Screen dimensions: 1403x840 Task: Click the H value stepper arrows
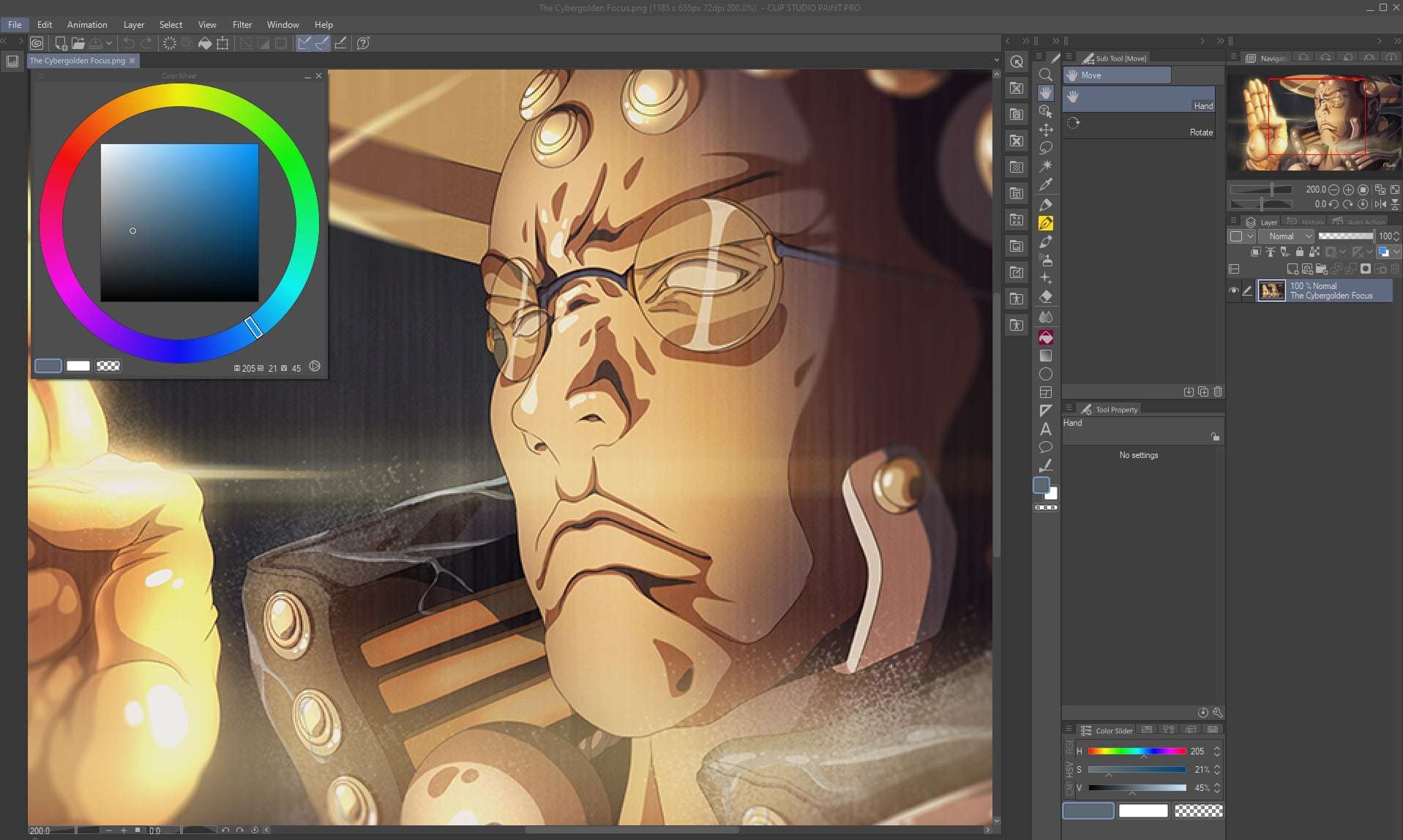point(1216,751)
